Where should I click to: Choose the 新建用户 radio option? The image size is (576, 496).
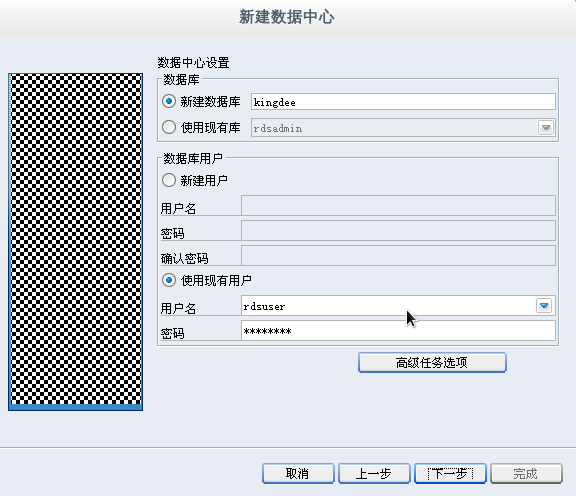[x=169, y=180]
